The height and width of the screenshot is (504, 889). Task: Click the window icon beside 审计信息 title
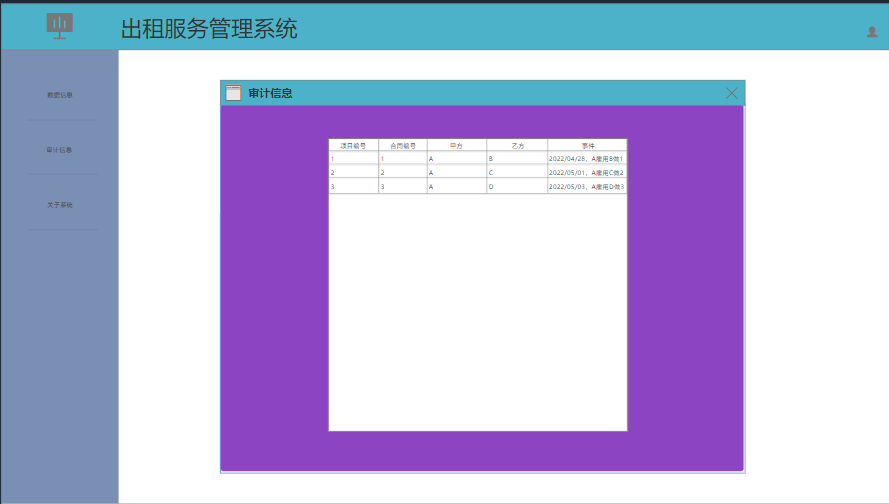click(233, 93)
